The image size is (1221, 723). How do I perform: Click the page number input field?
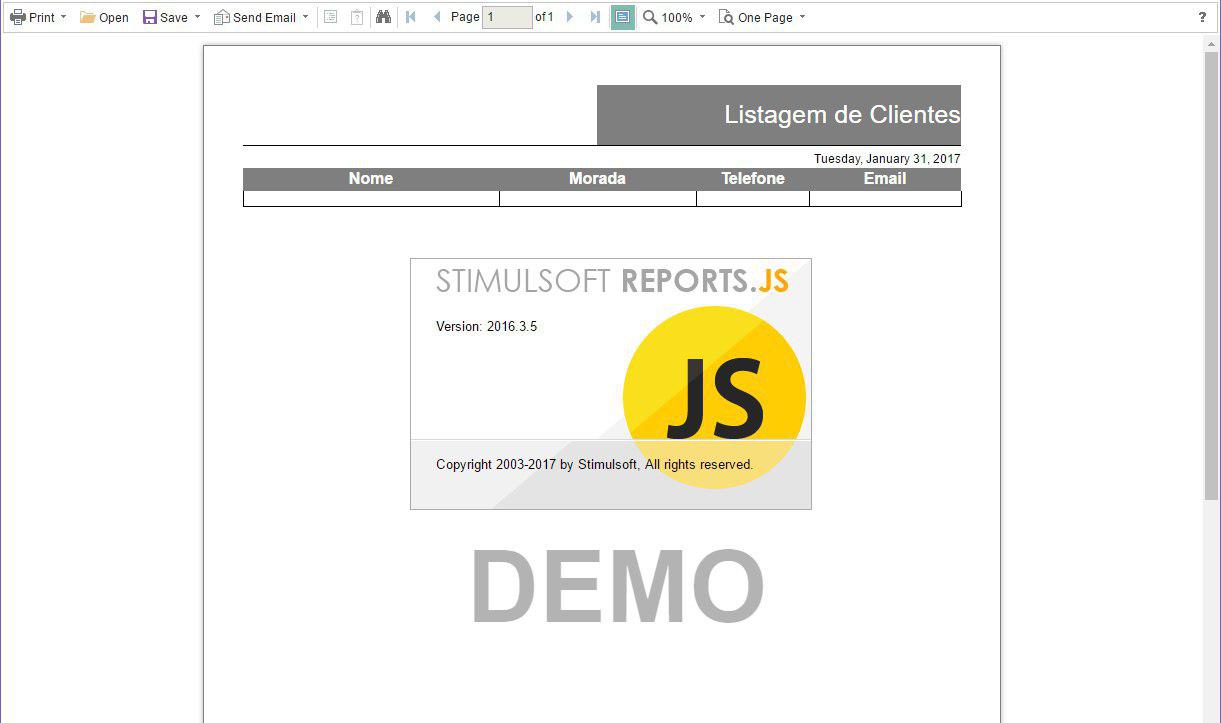[x=507, y=17]
